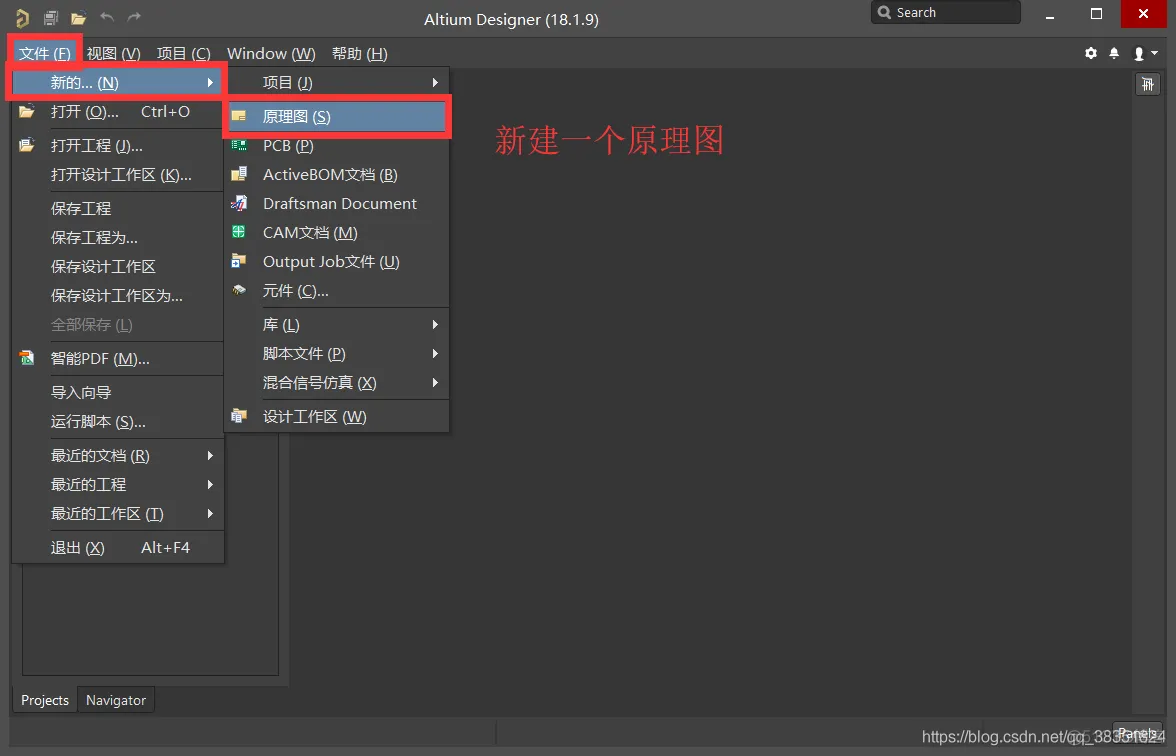Choose 退出 (X) to quit
The height and width of the screenshot is (756, 1176).
pos(118,548)
